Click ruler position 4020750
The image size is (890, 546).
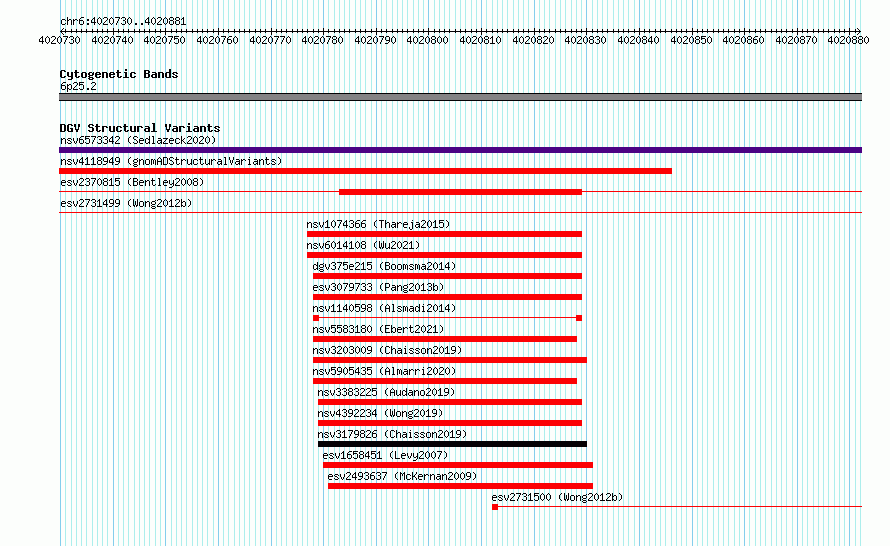[x=165, y=40]
